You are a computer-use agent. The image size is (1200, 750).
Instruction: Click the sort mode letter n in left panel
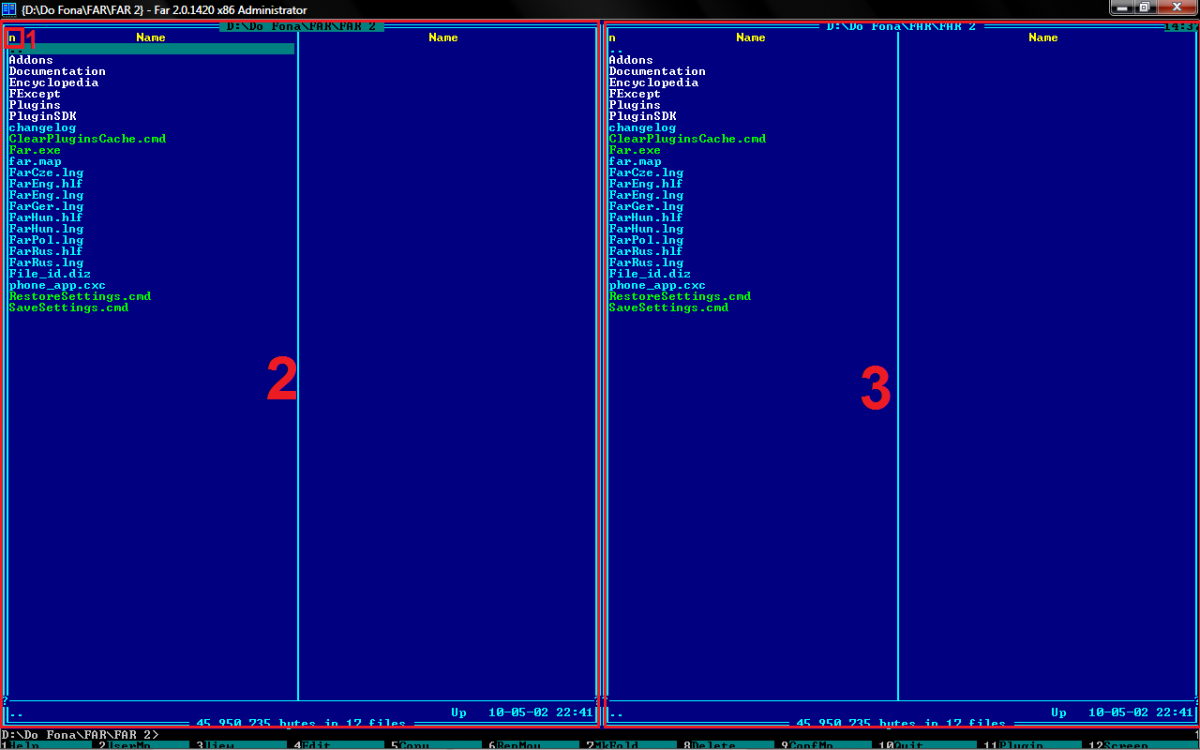point(12,38)
